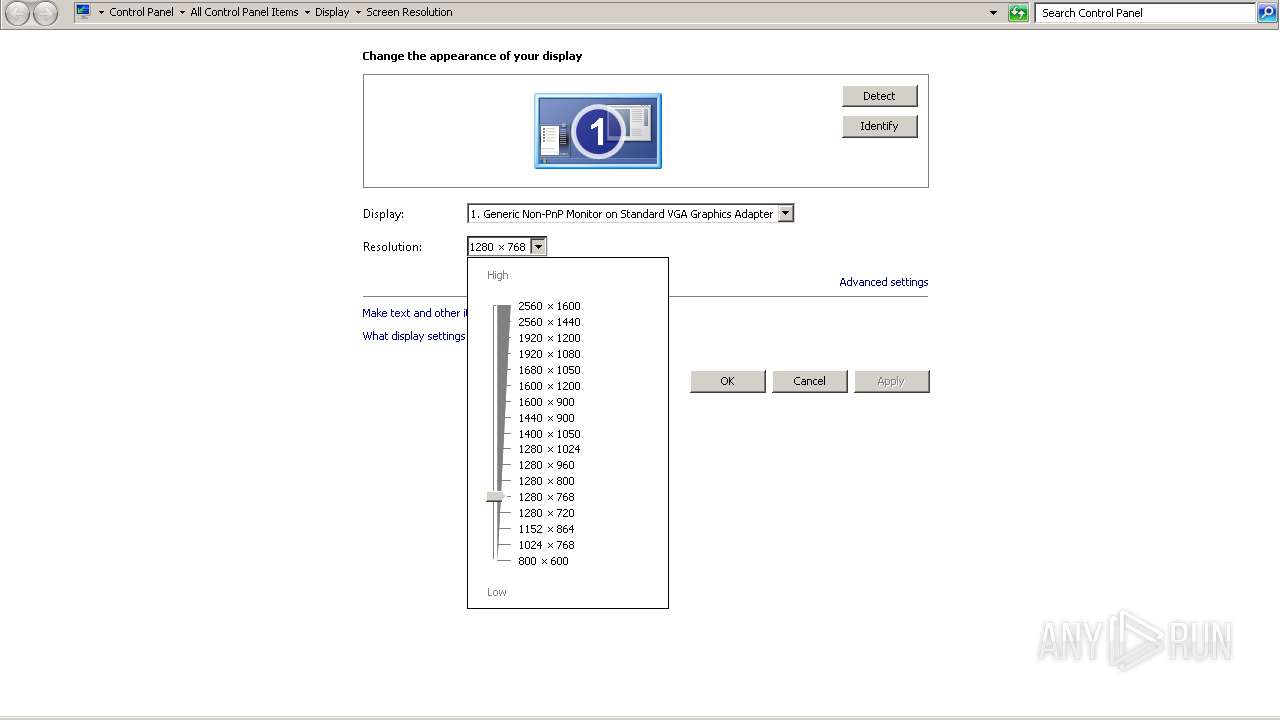Click the OK button

coord(727,381)
